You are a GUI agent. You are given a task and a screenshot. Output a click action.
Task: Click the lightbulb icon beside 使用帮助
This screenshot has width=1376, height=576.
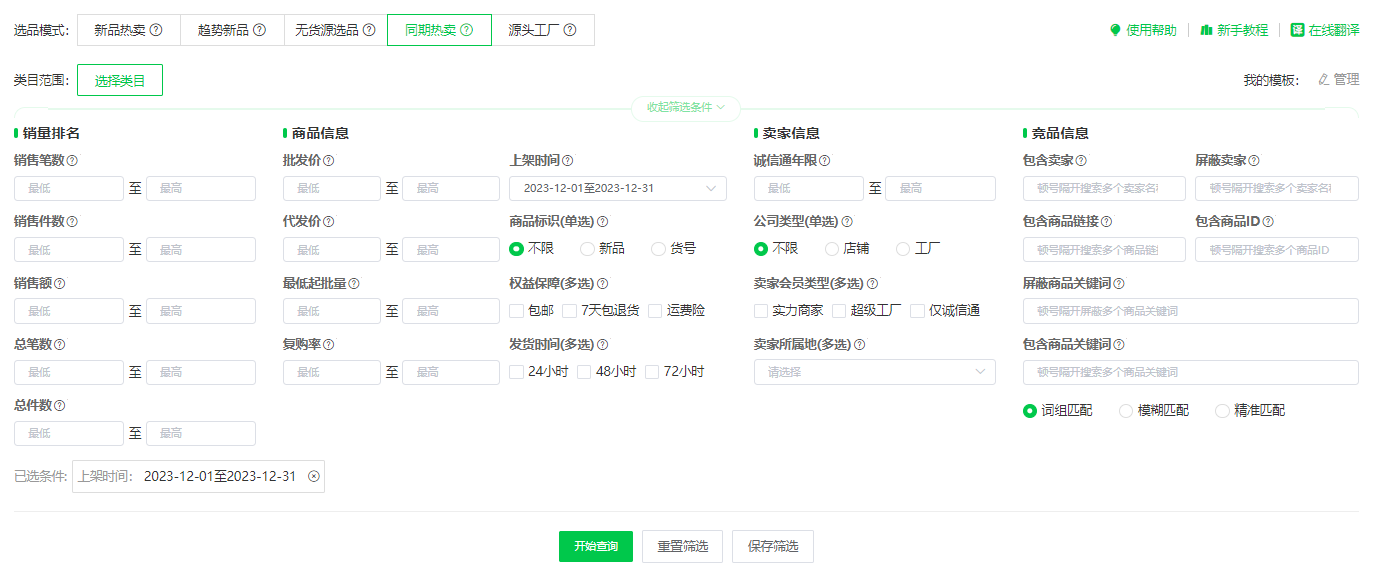[1117, 30]
